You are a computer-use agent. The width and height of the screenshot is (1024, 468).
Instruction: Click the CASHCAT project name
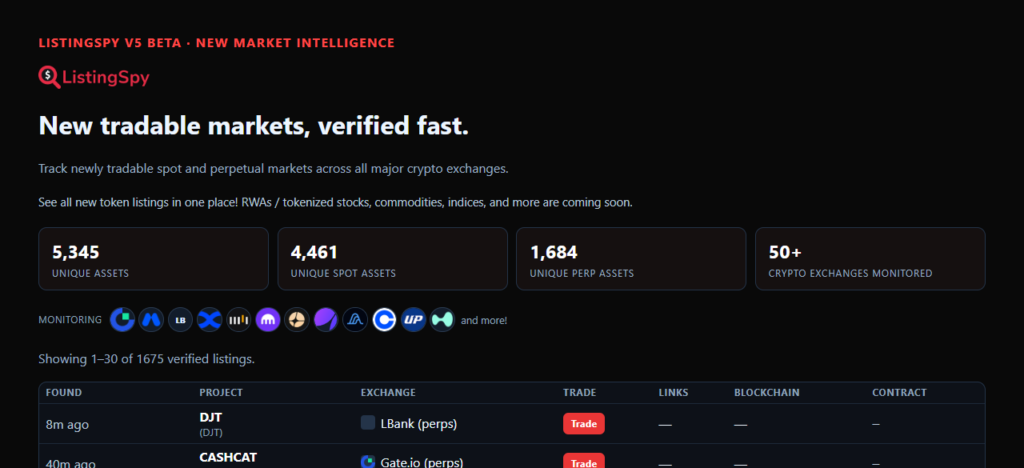(x=228, y=458)
